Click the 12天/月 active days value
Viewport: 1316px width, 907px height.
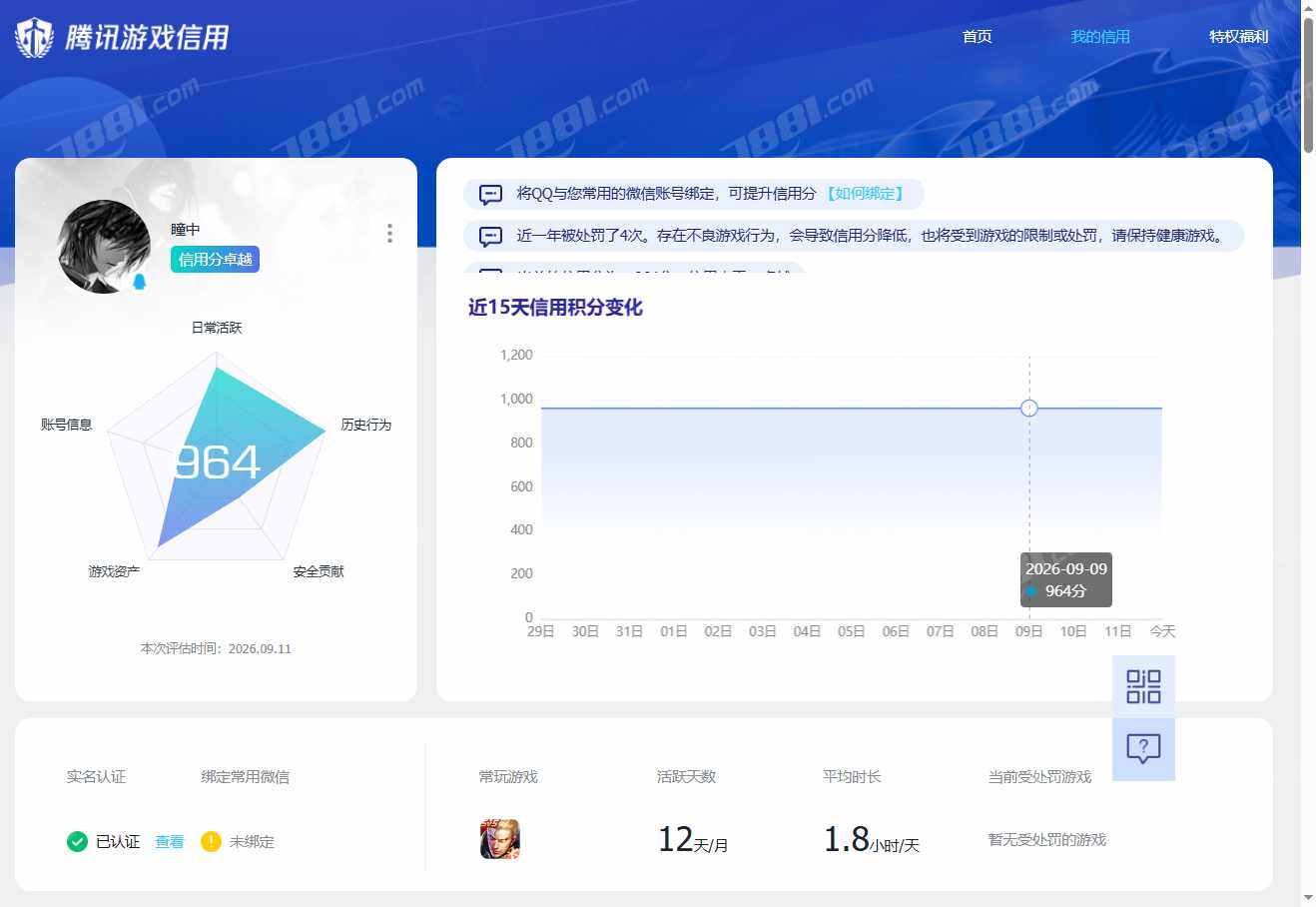[692, 840]
